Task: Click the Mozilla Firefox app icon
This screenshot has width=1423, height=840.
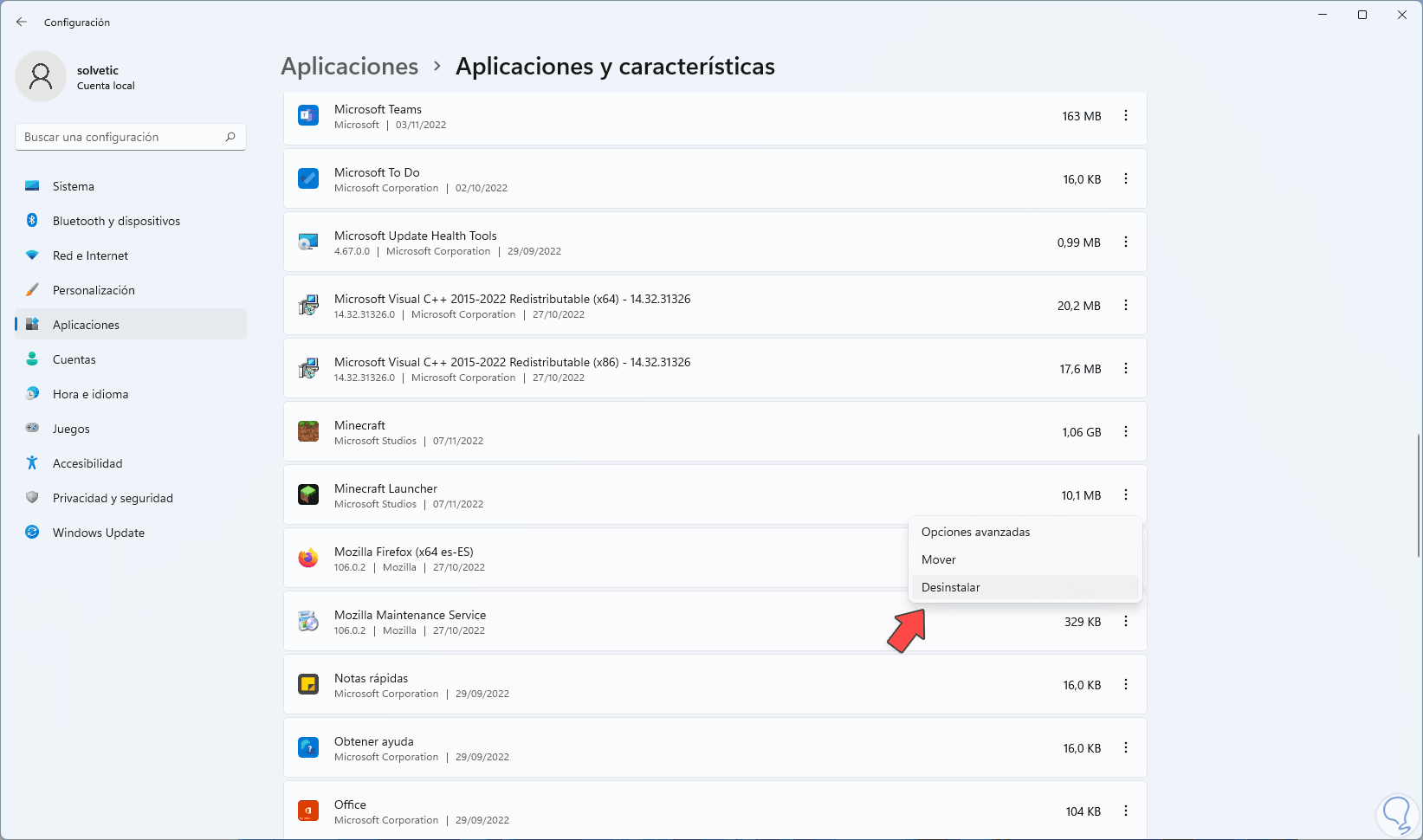Action: (x=308, y=559)
